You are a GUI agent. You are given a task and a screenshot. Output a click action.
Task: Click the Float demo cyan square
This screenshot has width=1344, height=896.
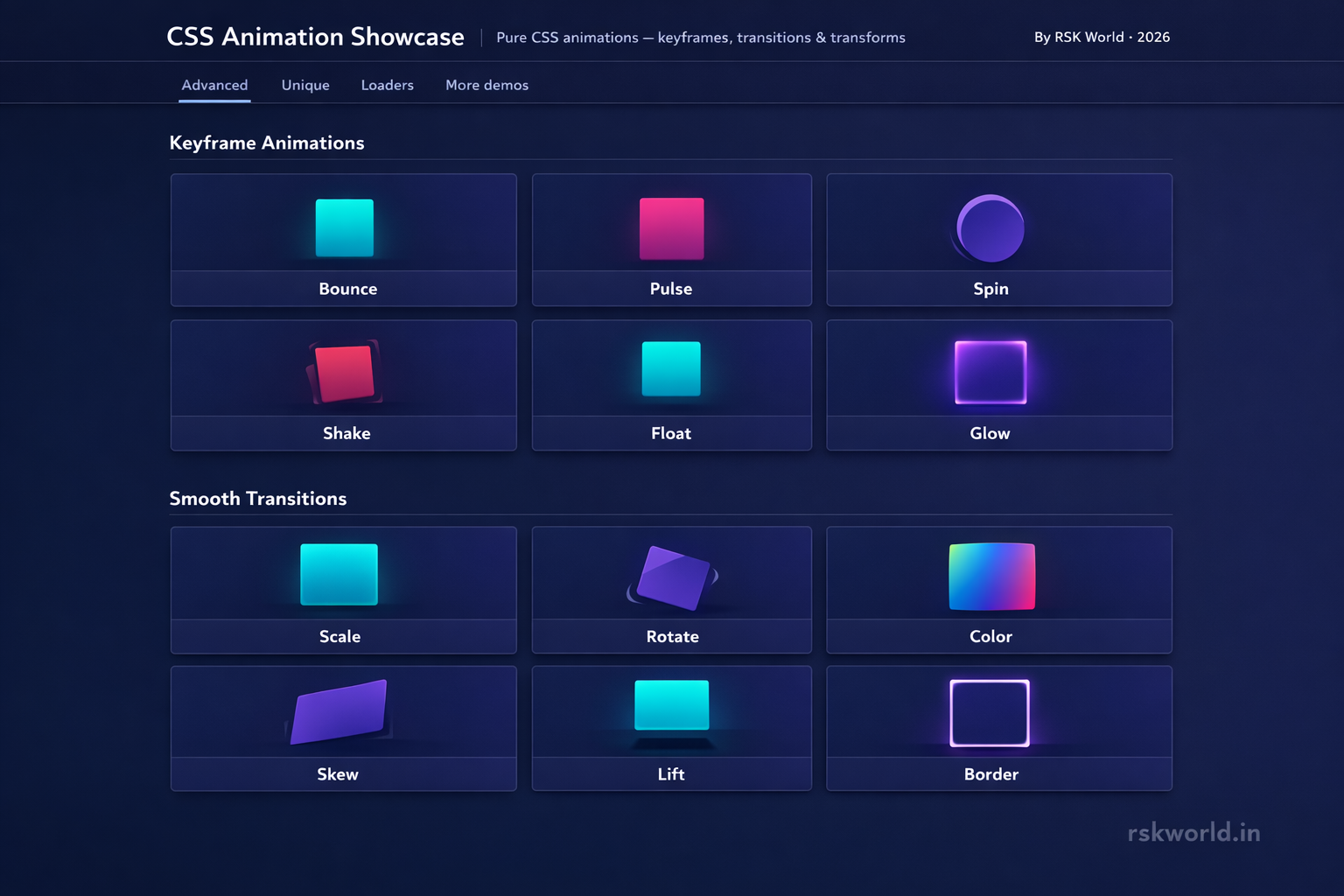pos(672,369)
